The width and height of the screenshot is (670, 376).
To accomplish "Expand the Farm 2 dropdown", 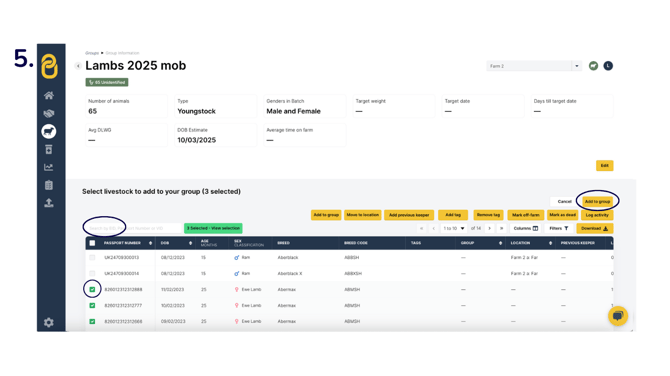I will point(576,66).
